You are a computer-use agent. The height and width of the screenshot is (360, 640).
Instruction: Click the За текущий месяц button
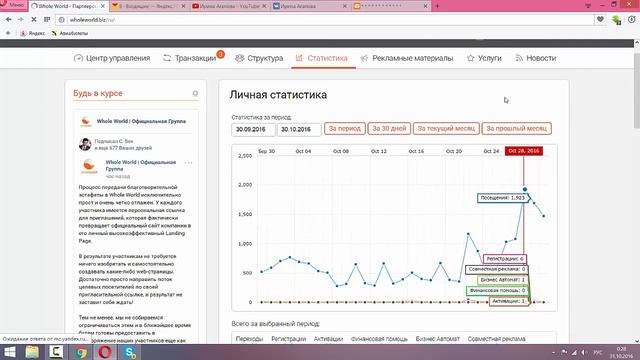446,129
